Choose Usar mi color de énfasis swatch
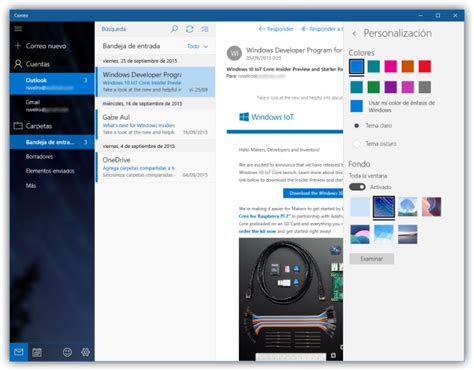 click(x=357, y=106)
